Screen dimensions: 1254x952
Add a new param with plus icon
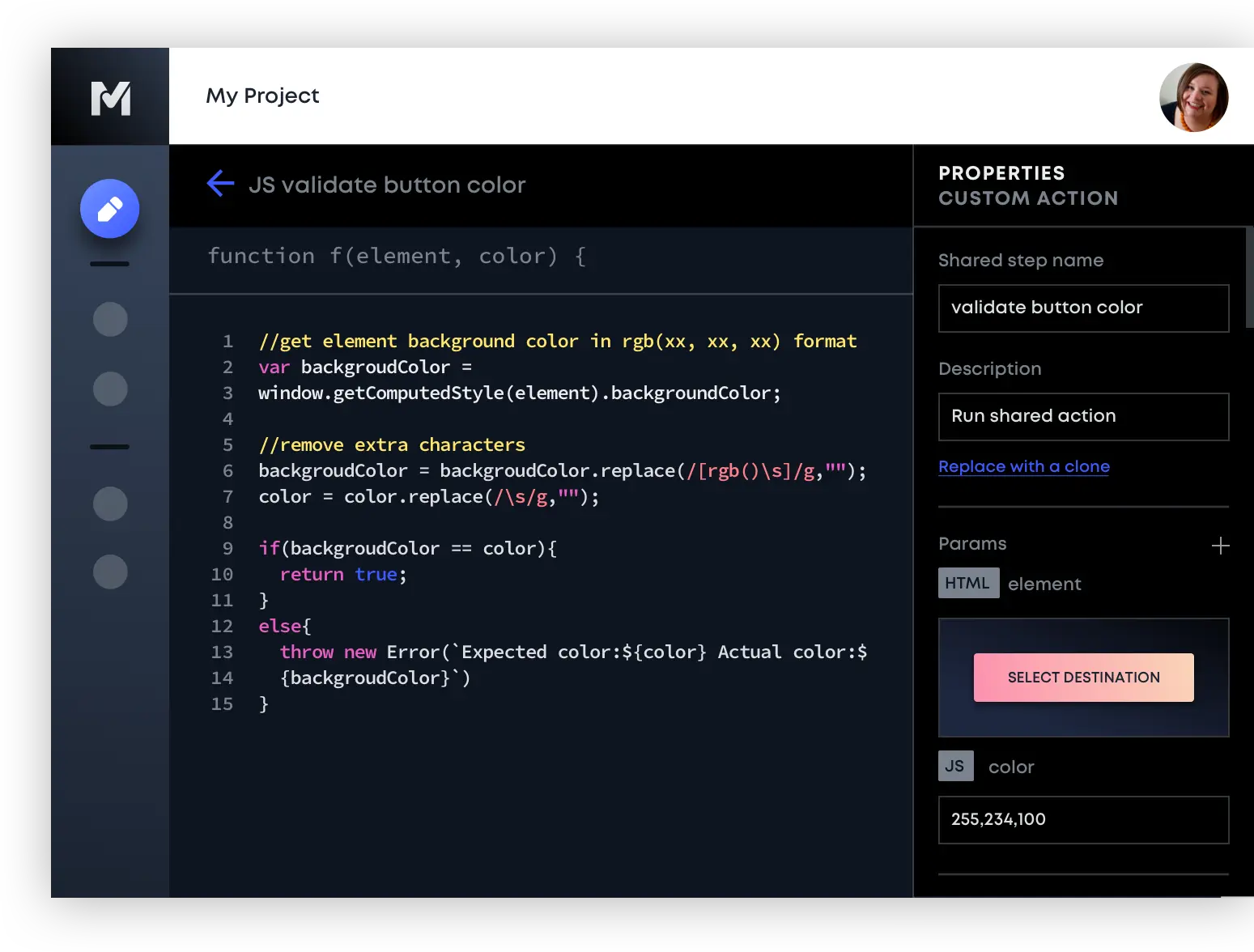tap(1220, 546)
